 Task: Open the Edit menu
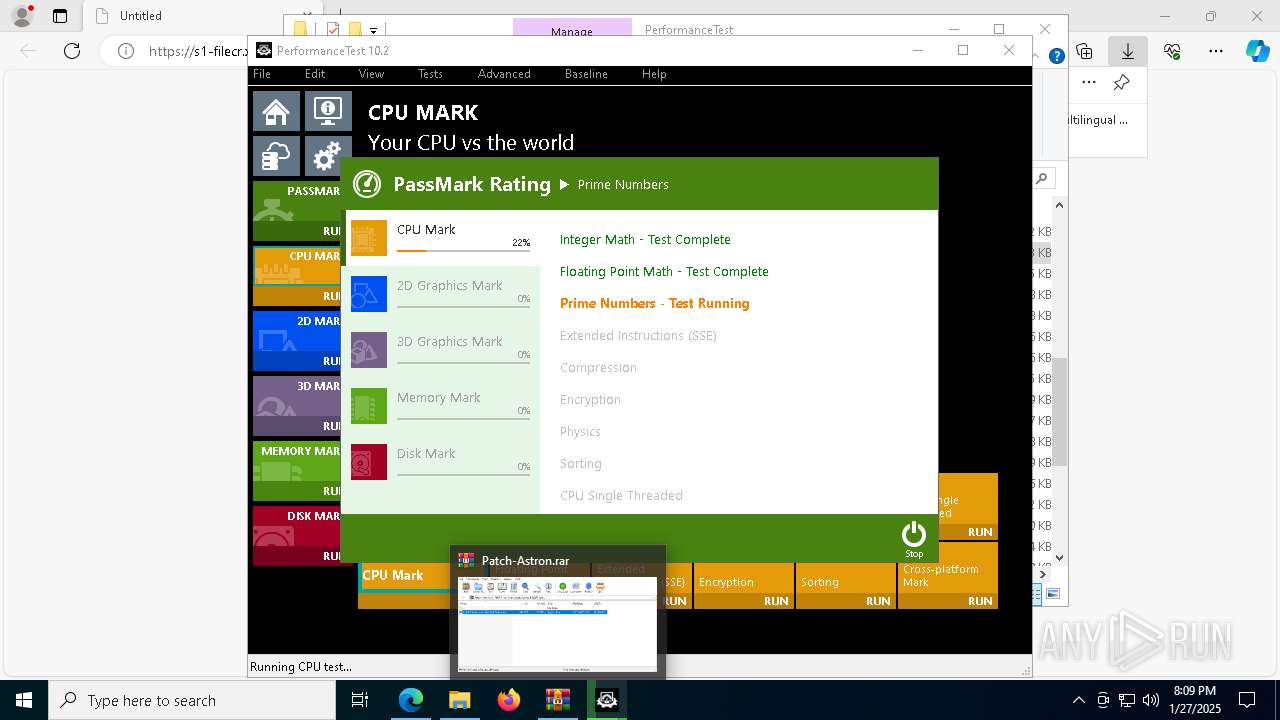pos(315,74)
